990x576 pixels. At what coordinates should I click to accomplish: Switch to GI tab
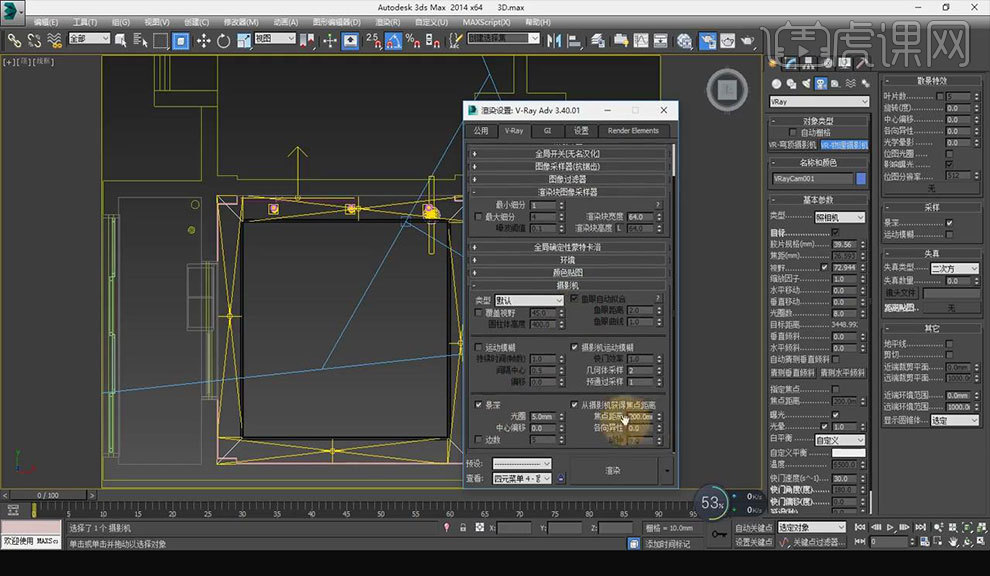point(547,131)
